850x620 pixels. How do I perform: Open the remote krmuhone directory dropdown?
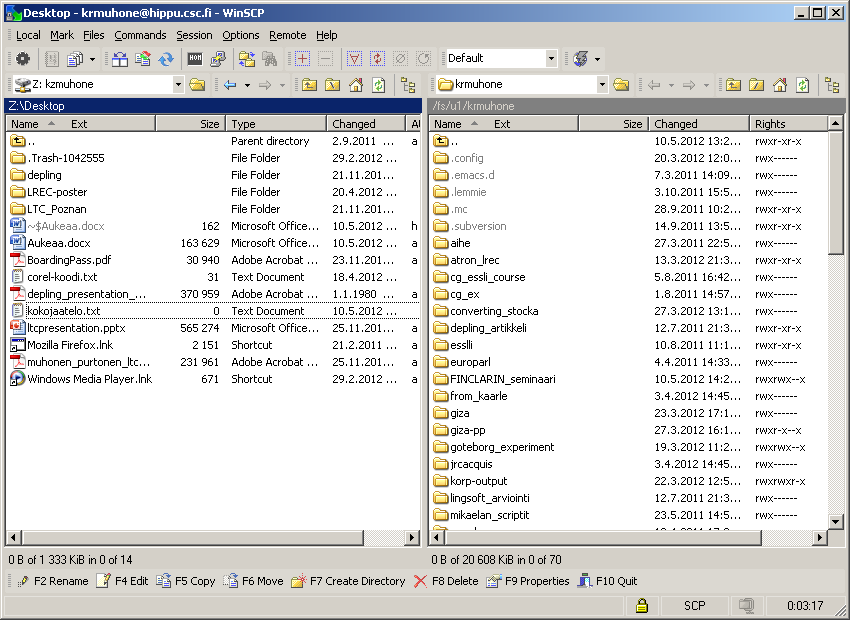point(602,85)
